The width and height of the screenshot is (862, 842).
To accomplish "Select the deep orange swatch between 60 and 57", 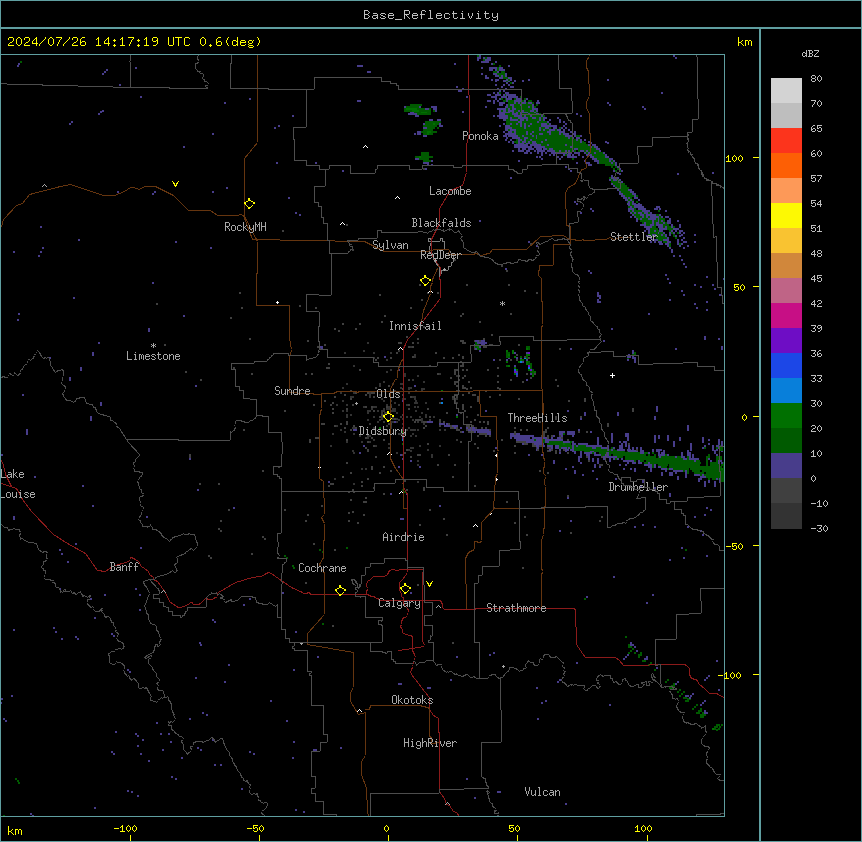I will (786, 165).
